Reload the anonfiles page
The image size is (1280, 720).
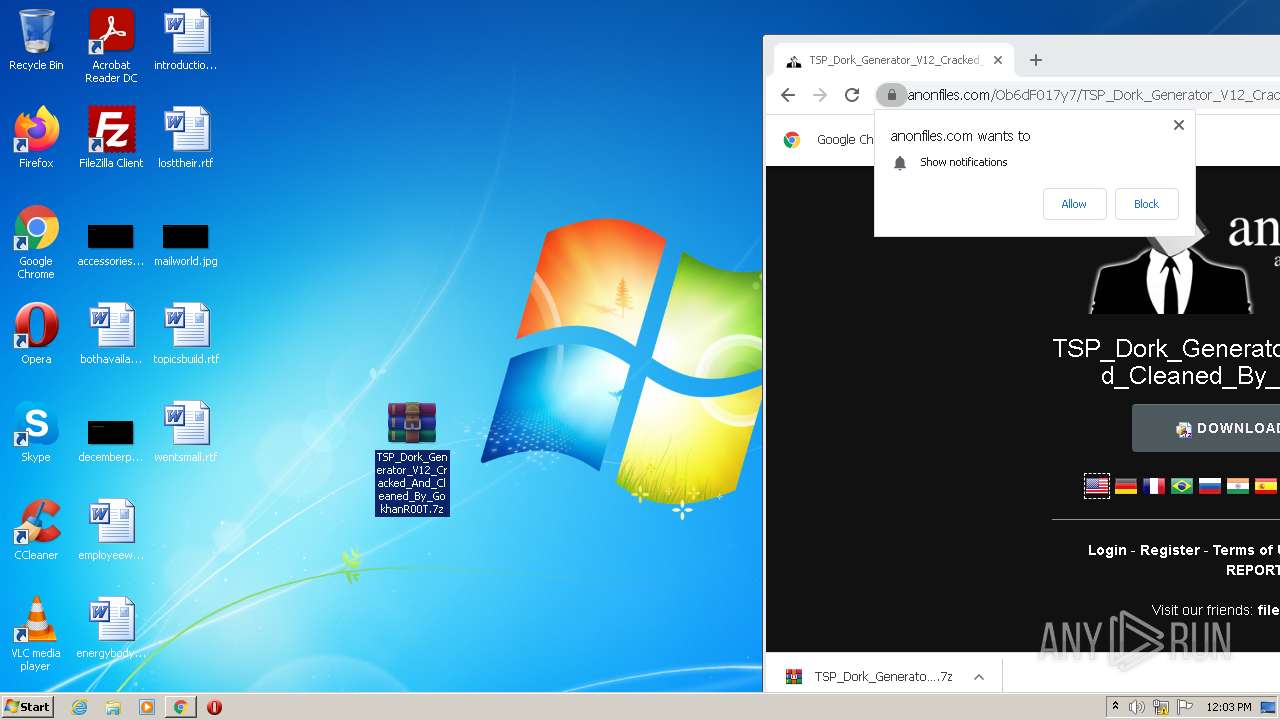852,95
